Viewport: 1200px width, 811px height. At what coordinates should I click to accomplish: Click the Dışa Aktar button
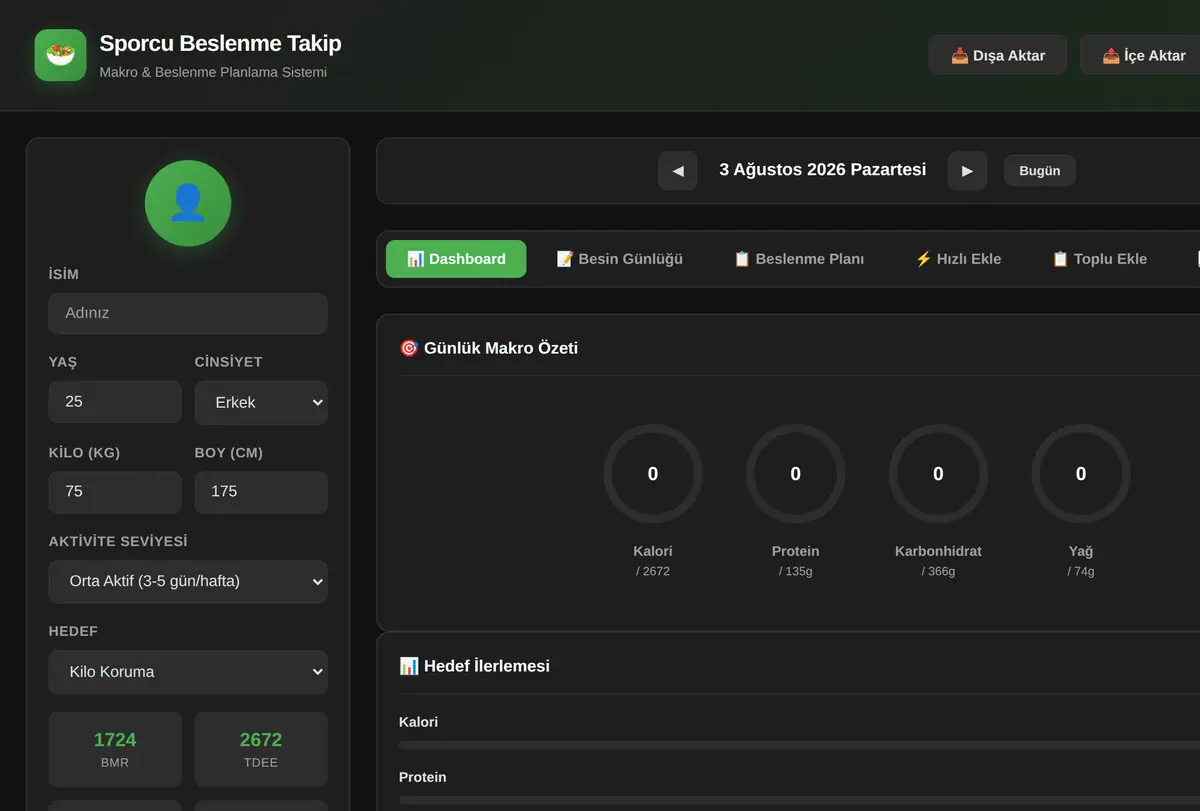tap(997, 55)
